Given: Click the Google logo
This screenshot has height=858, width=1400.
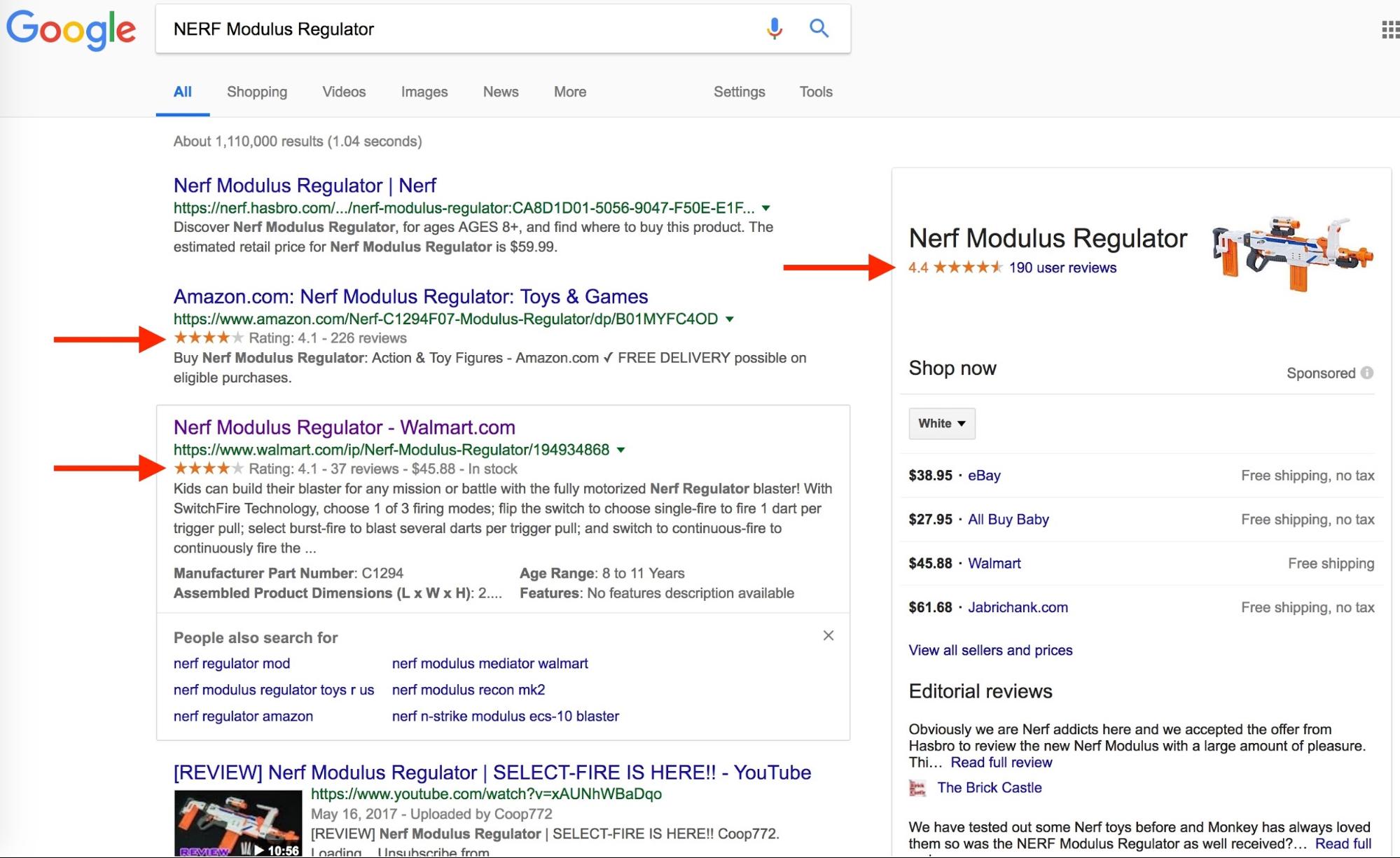Looking at the screenshot, I should (x=71, y=29).
